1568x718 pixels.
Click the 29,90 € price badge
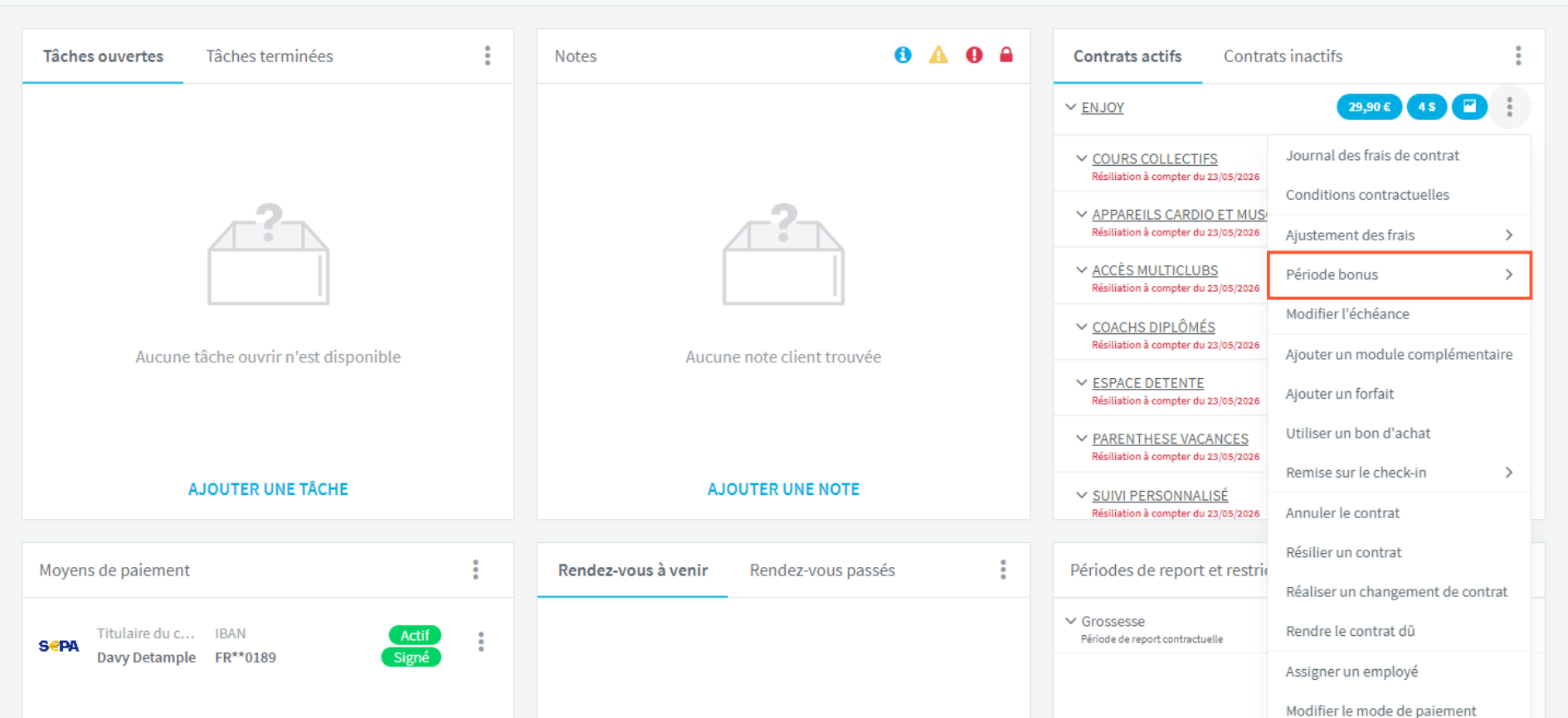point(1370,107)
